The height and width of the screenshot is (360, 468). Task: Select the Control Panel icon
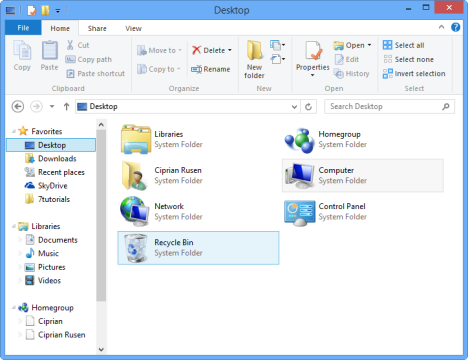coord(299,213)
